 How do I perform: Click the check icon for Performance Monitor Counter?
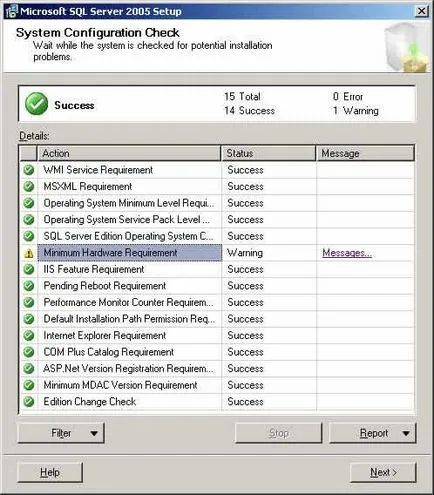[29, 302]
